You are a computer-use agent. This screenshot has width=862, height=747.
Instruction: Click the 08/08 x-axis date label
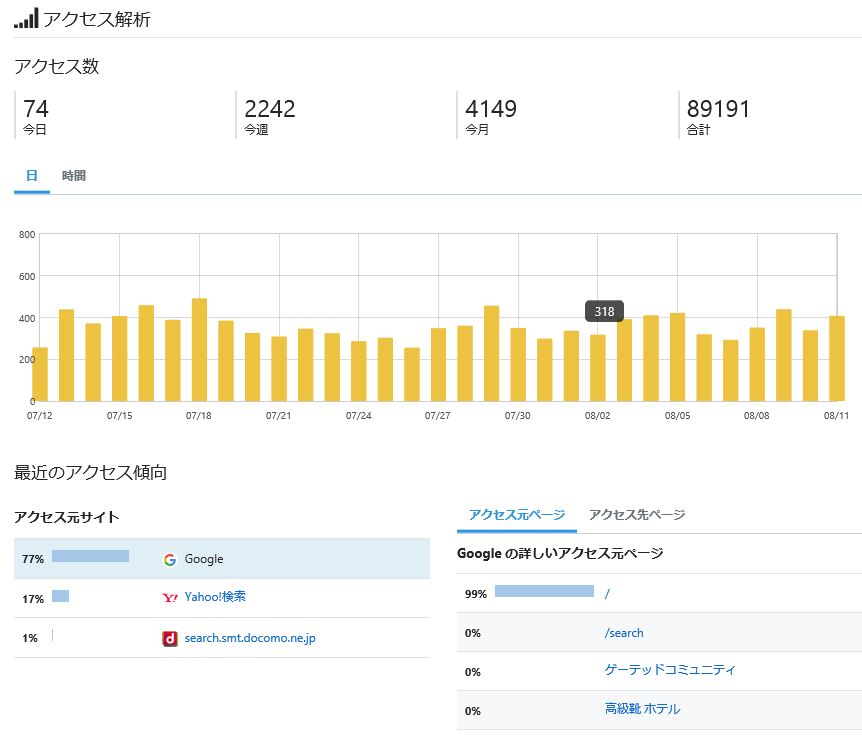click(756, 416)
